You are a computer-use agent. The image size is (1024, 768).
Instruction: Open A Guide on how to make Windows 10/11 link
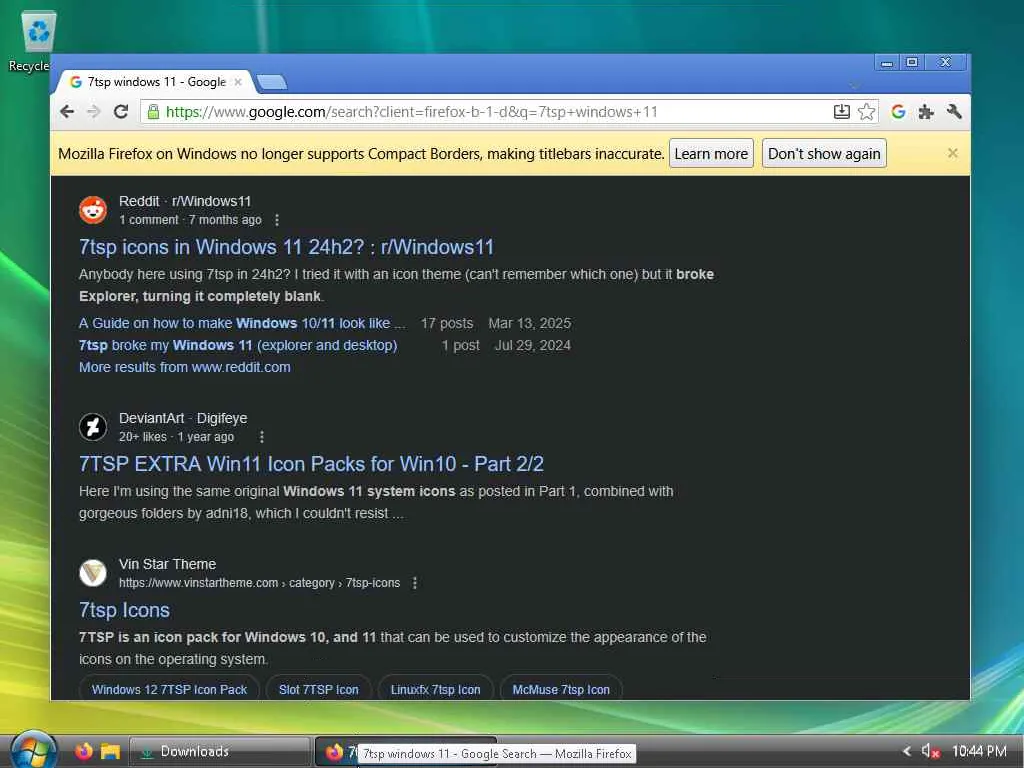(242, 323)
